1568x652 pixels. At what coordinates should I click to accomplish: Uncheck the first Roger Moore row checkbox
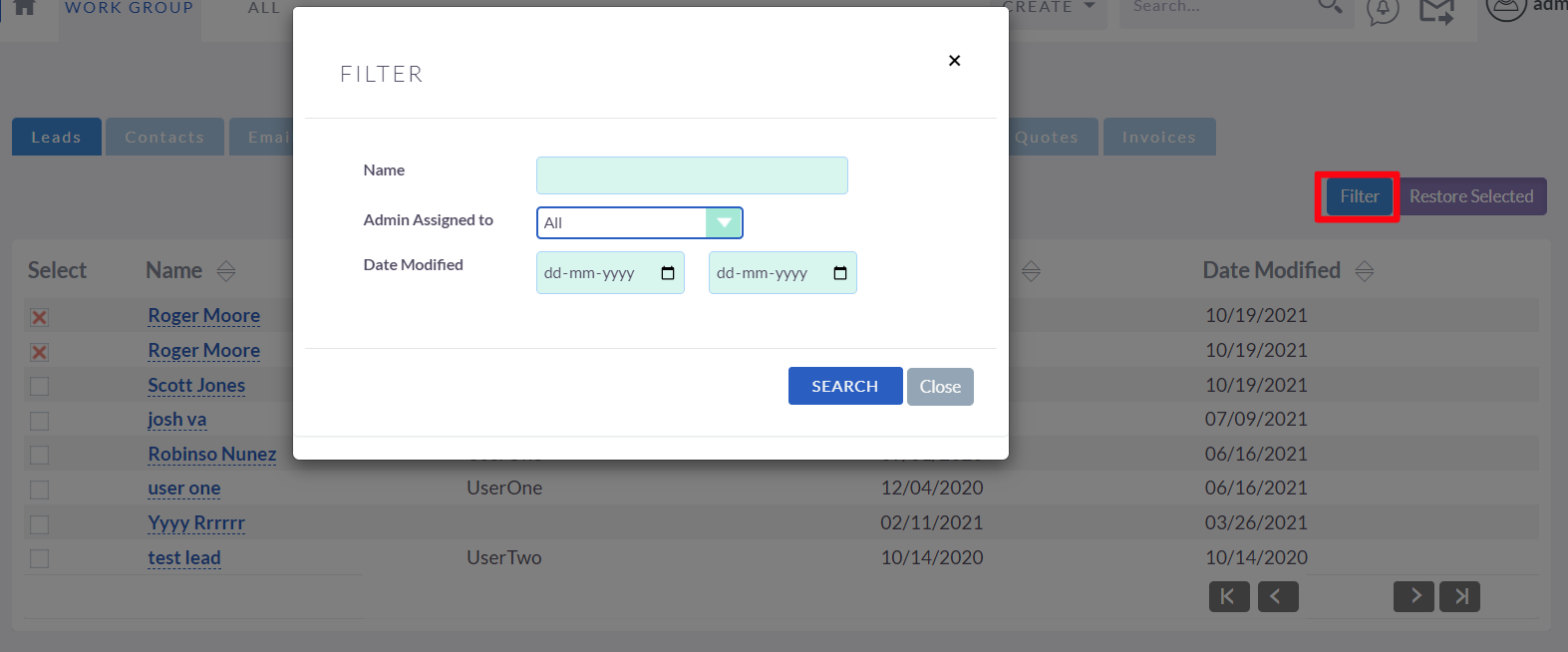39,317
